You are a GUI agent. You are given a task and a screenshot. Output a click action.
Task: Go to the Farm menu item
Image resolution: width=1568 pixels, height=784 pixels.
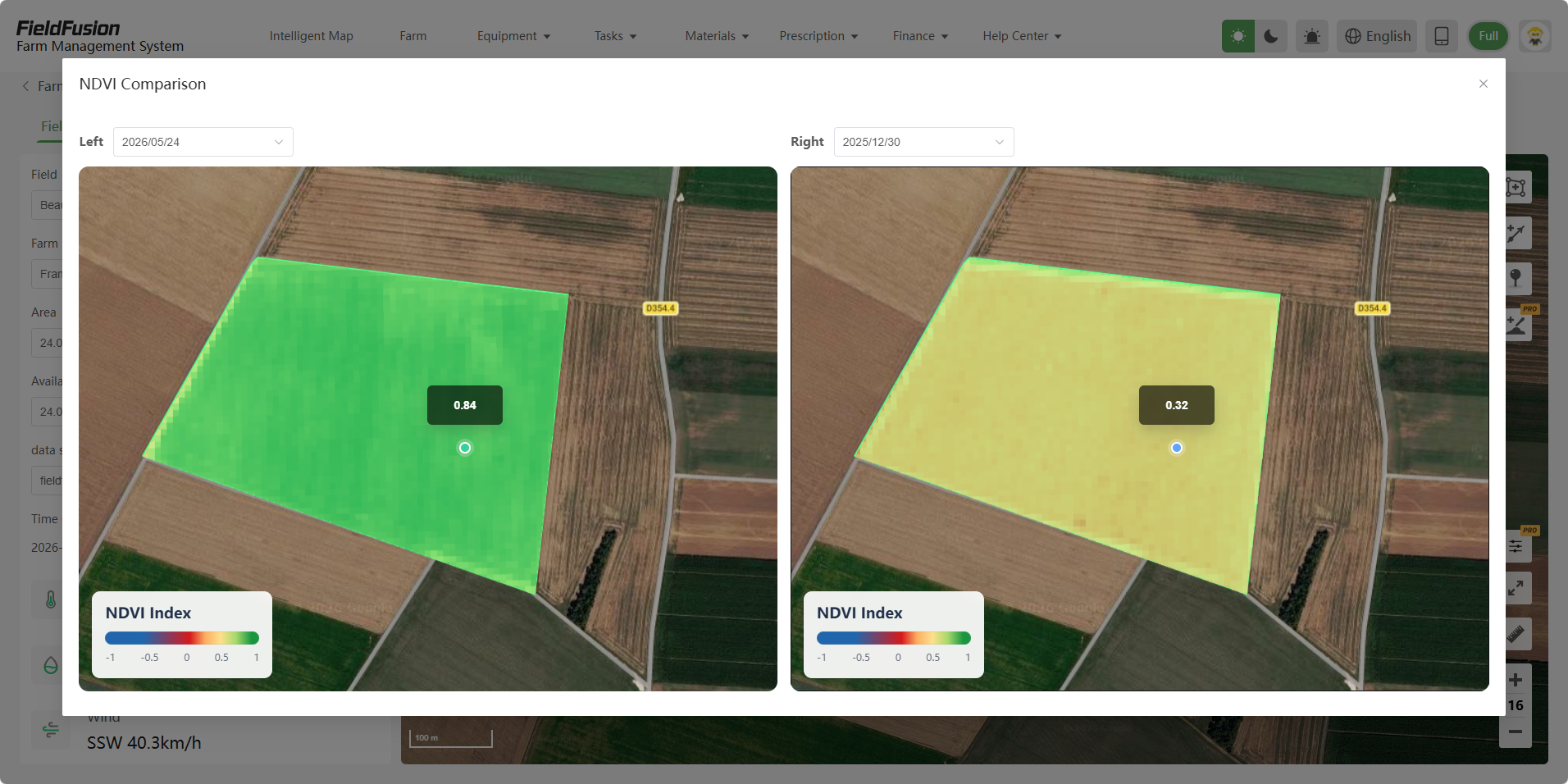(413, 36)
